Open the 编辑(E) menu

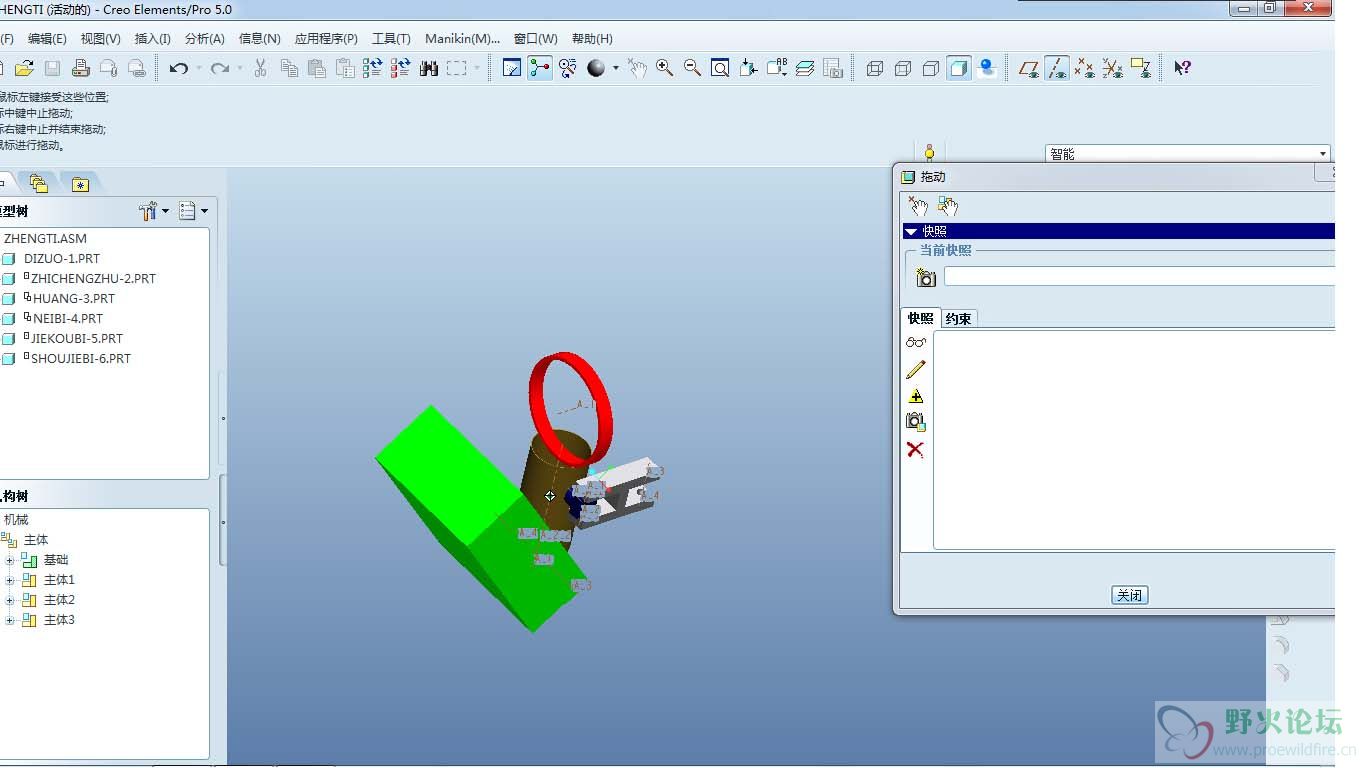pos(47,38)
